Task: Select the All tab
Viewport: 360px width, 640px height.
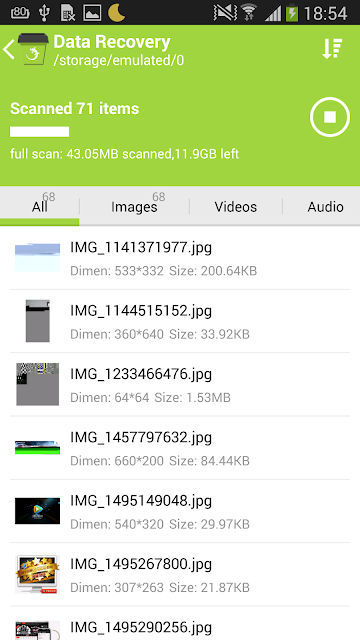Action: 40,207
